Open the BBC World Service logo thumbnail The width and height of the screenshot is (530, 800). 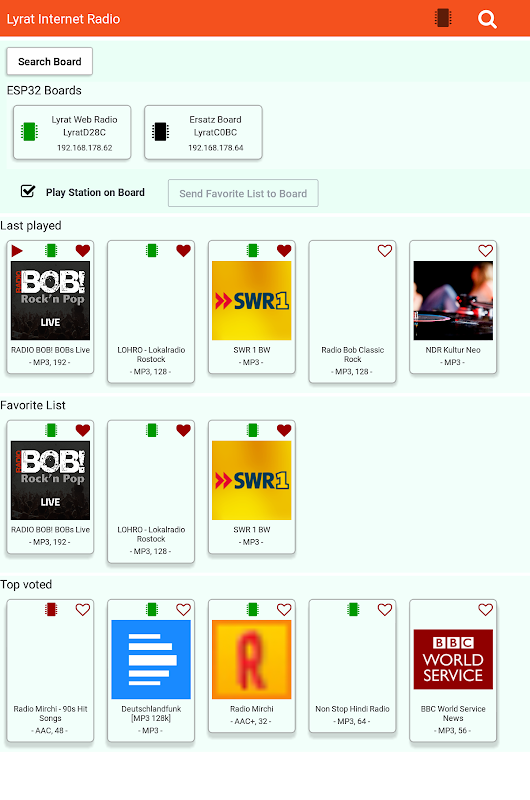point(453,659)
